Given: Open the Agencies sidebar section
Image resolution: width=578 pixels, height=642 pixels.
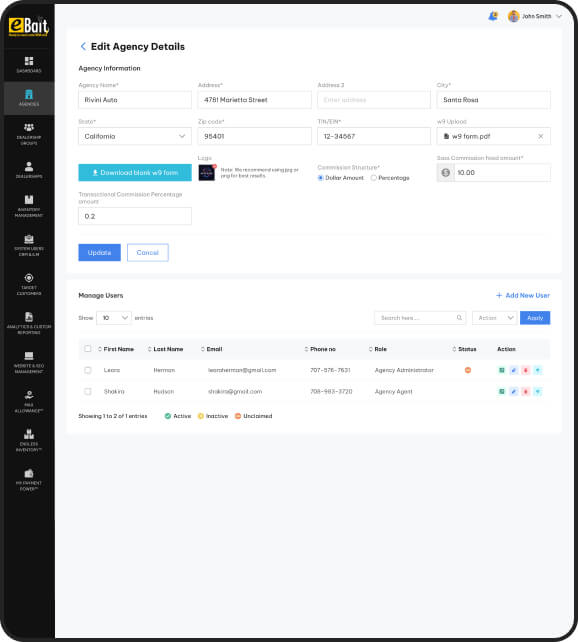Looking at the screenshot, I should [x=29, y=98].
